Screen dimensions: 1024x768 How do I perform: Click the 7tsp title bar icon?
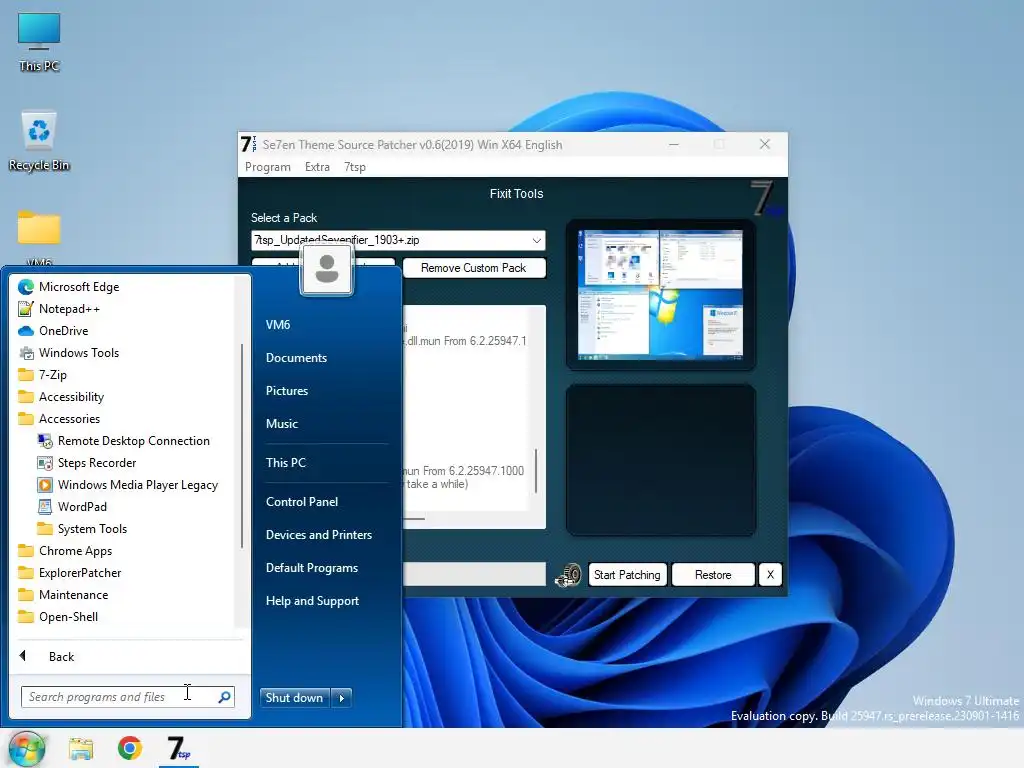tap(249, 144)
